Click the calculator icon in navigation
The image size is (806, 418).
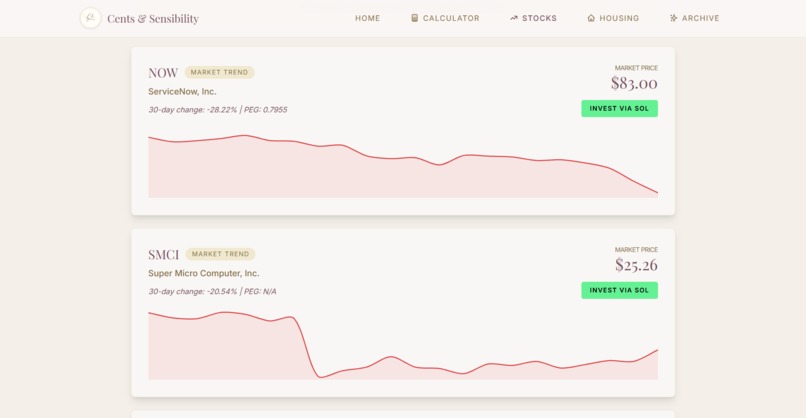coord(414,18)
